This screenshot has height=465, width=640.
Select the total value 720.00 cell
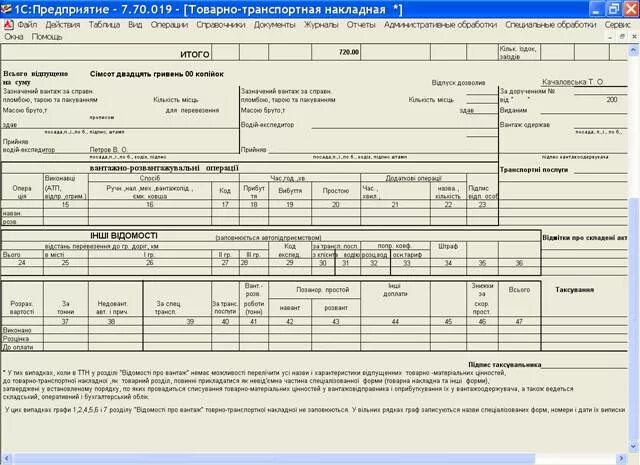pos(336,53)
